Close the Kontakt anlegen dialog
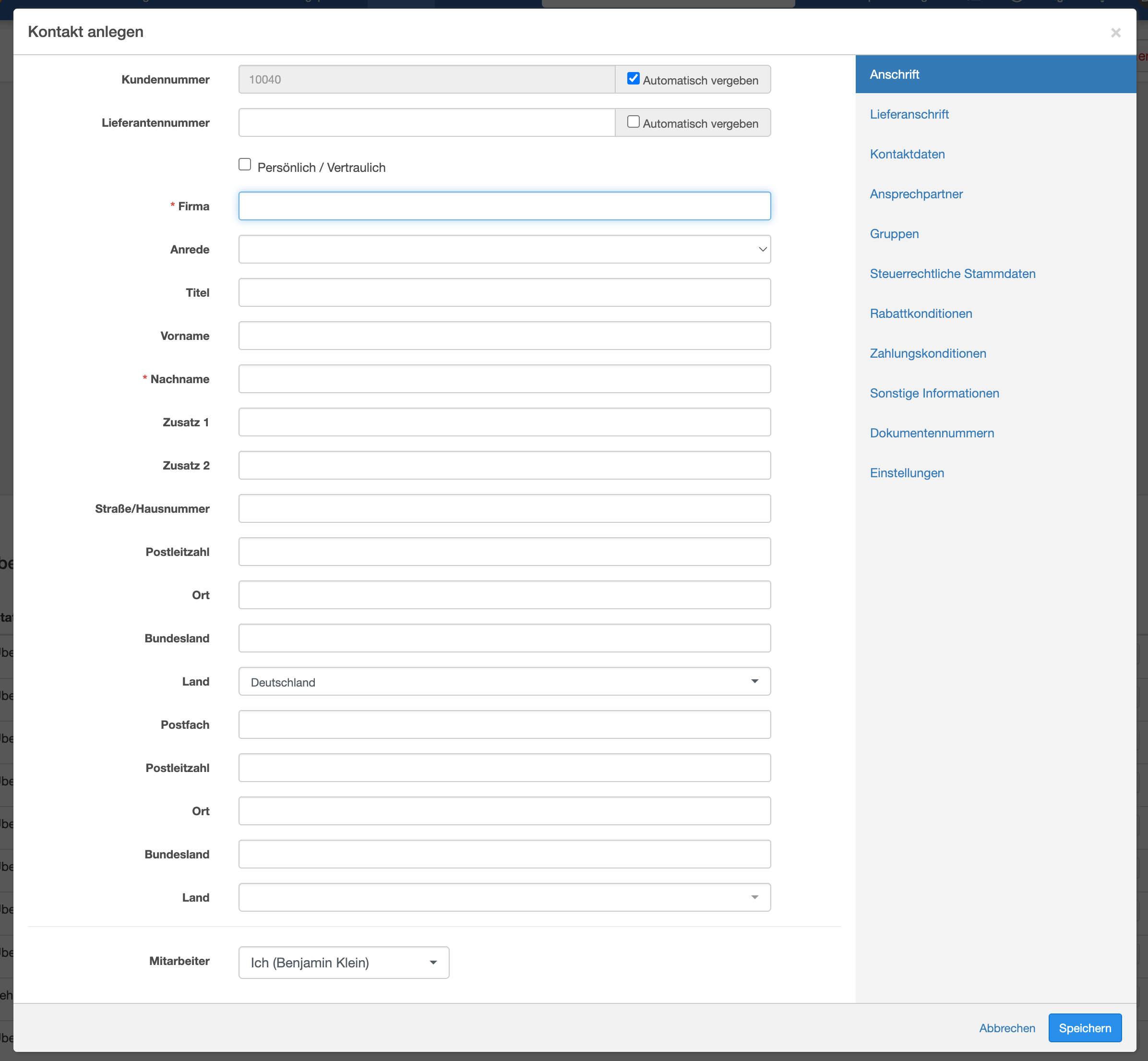The width and height of the screenshot is (1148, 1061). coord(1115,33)
